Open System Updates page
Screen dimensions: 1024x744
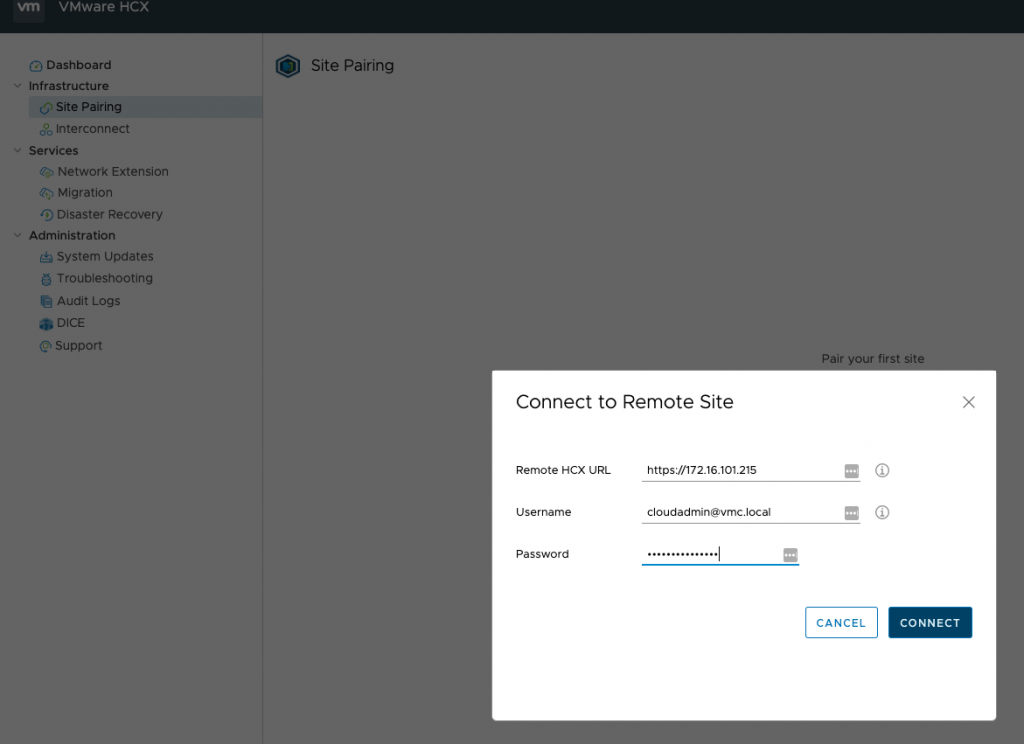pyautogui.click(x=105, y=257)
